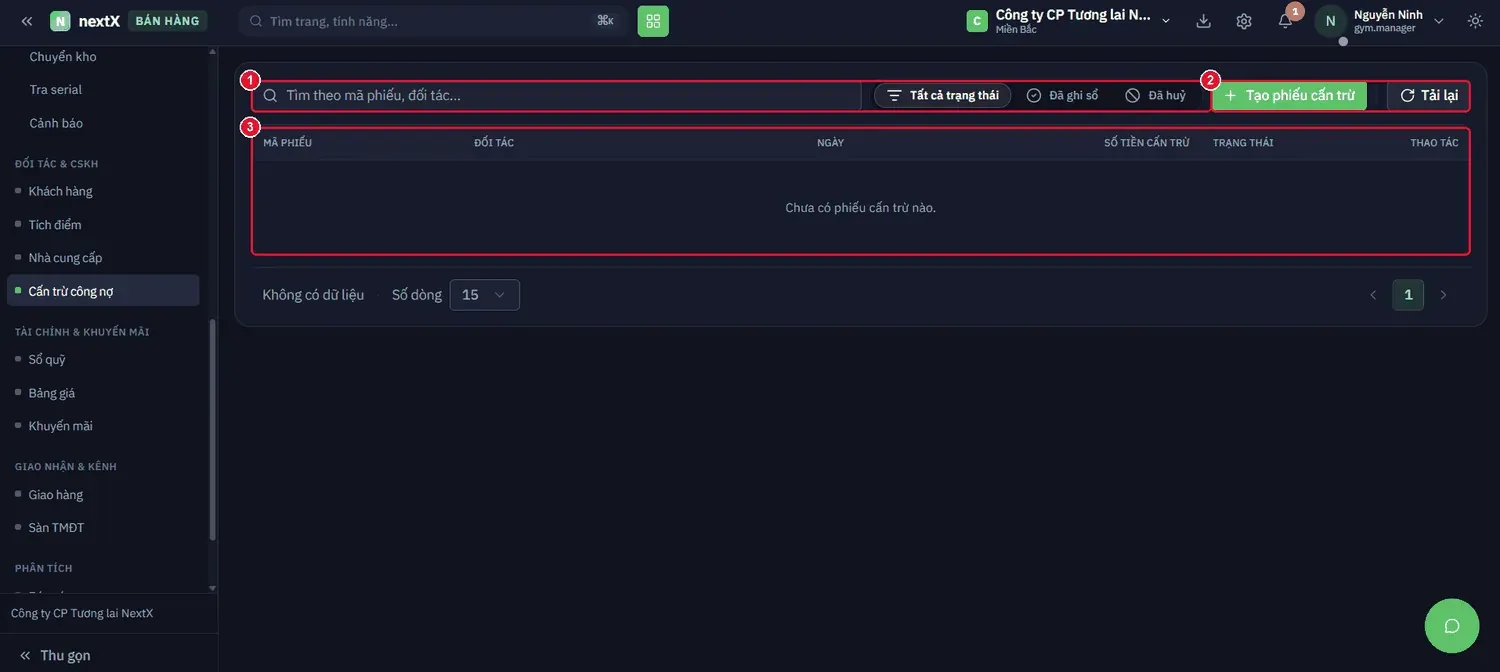The width and height of the screenshot is (1500, 672).
Task: Open Khuyến mãi menu item
Action: click(x=60, y=426)
